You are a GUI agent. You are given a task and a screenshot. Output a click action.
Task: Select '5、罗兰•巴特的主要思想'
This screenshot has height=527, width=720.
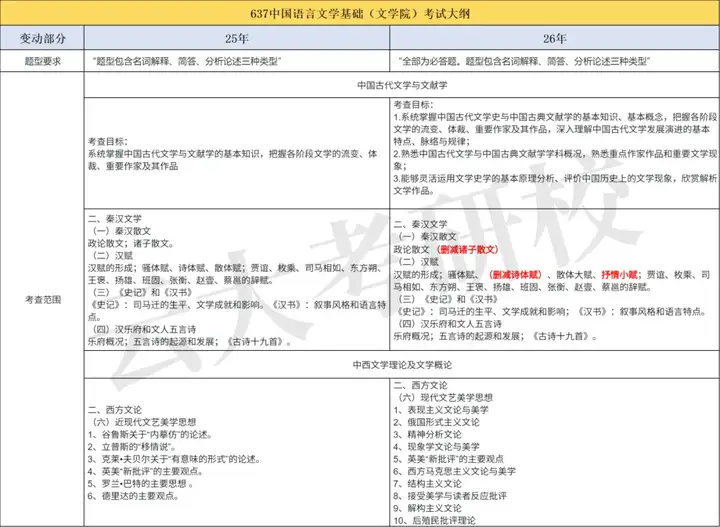pyautogui.click(x=140, y=483)
